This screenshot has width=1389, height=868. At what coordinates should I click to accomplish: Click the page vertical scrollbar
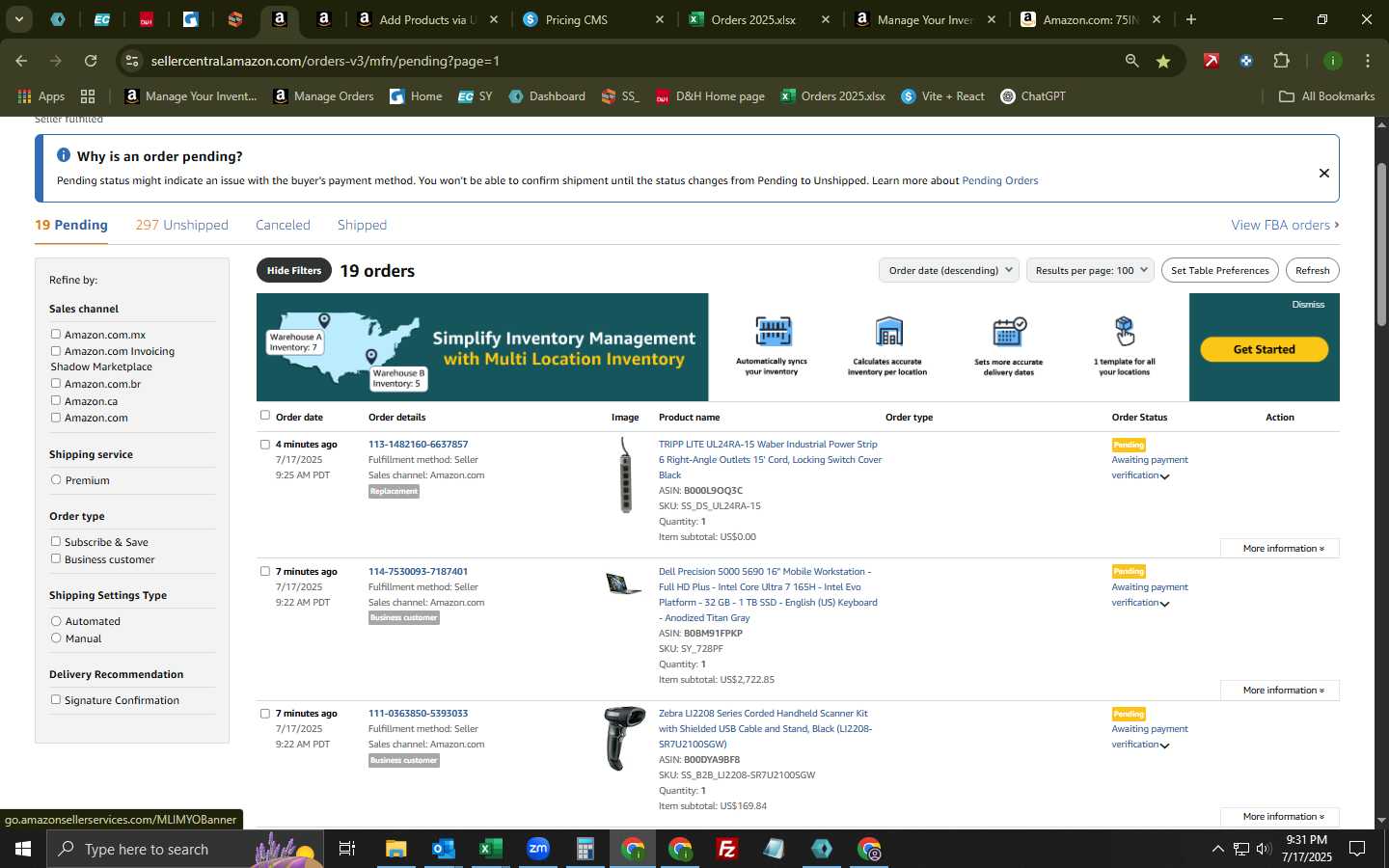tap(1381, 246)
